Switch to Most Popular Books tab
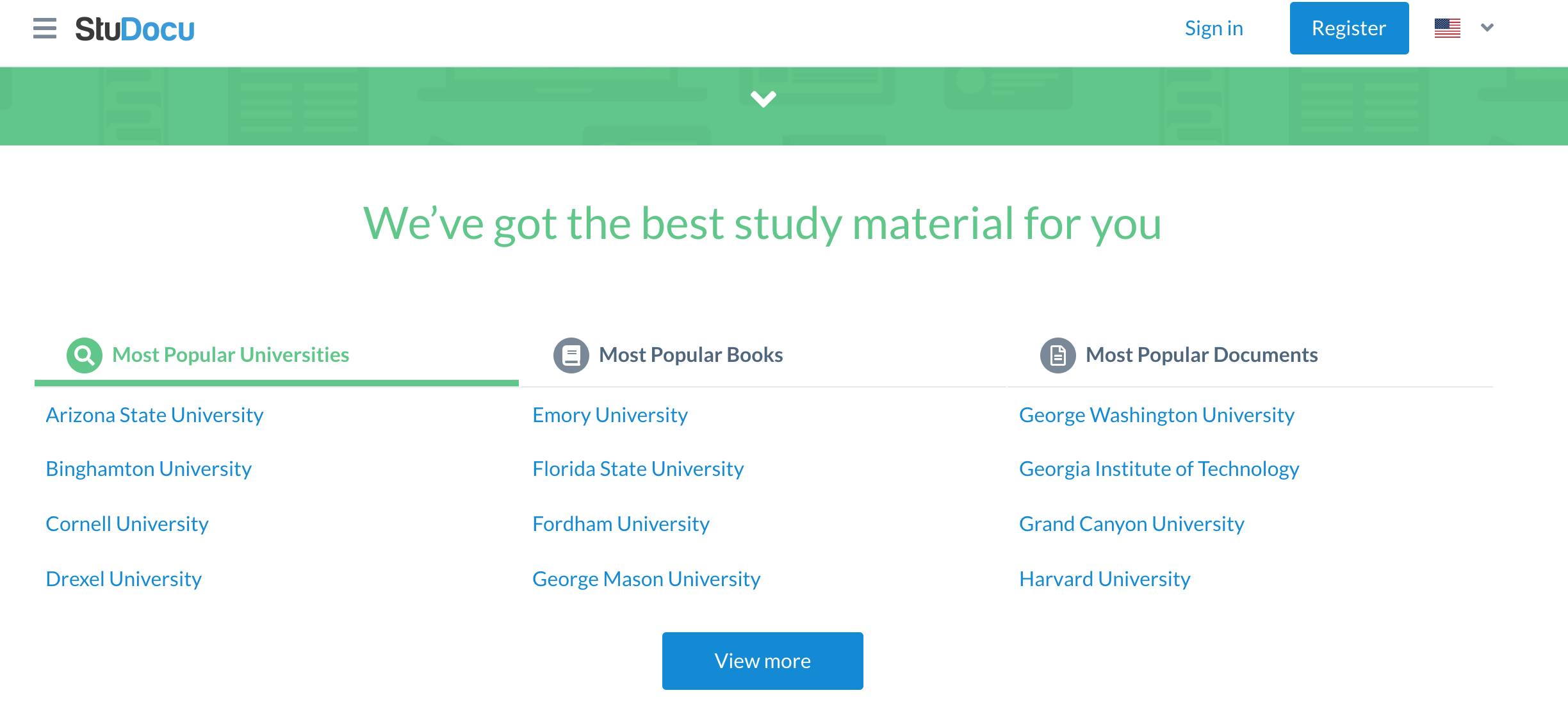1568x711 pixels. point(690,355)
